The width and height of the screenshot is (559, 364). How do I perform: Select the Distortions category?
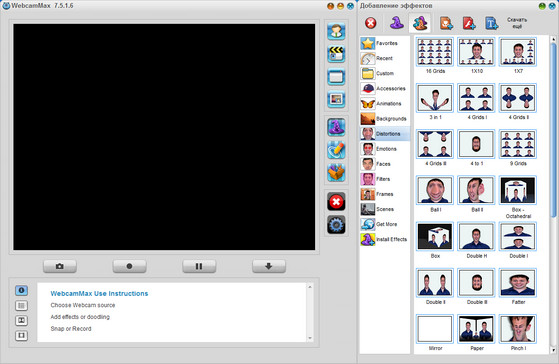385,134
